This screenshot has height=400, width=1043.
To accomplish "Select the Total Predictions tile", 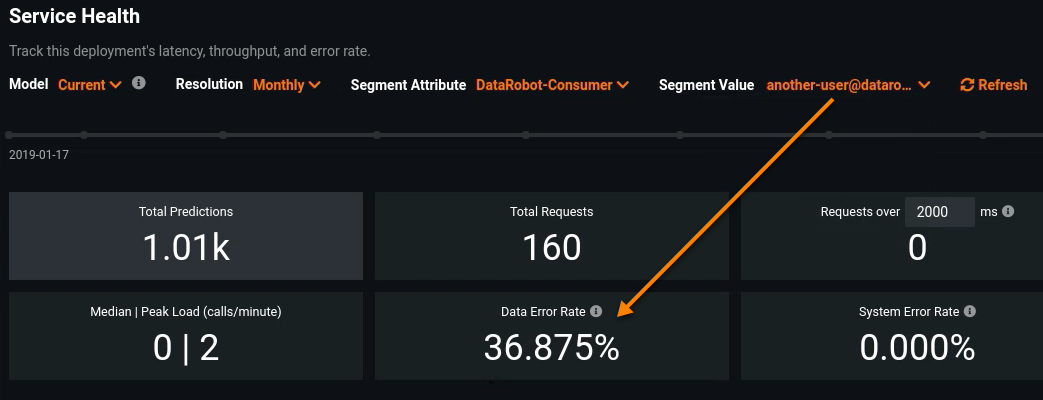I will 186,236.
